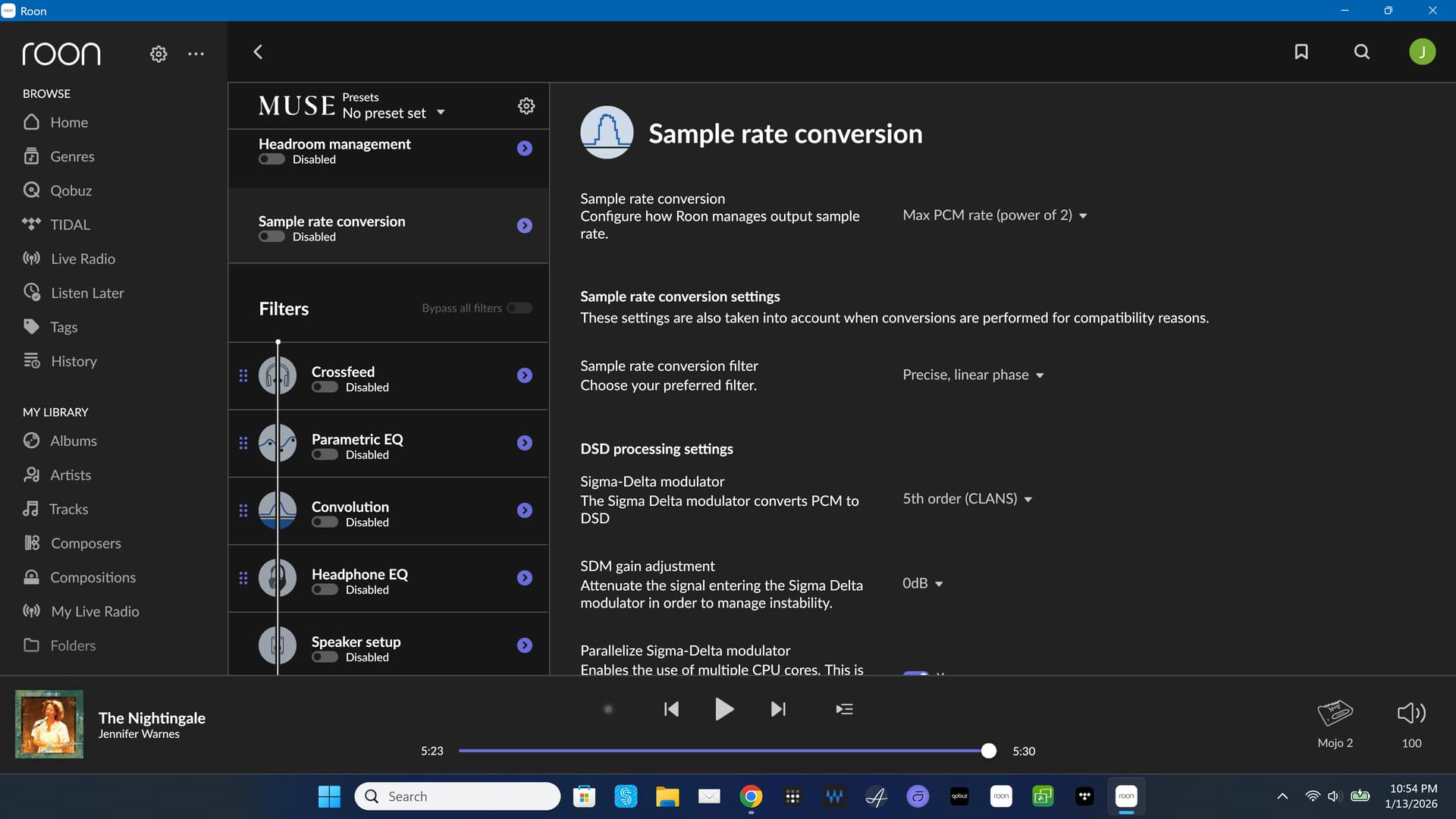Image resolution: width=1456 pixels, height=819 pixels.
Task: Select the Mojo 2 audio zone icon
Action: 1335,713
